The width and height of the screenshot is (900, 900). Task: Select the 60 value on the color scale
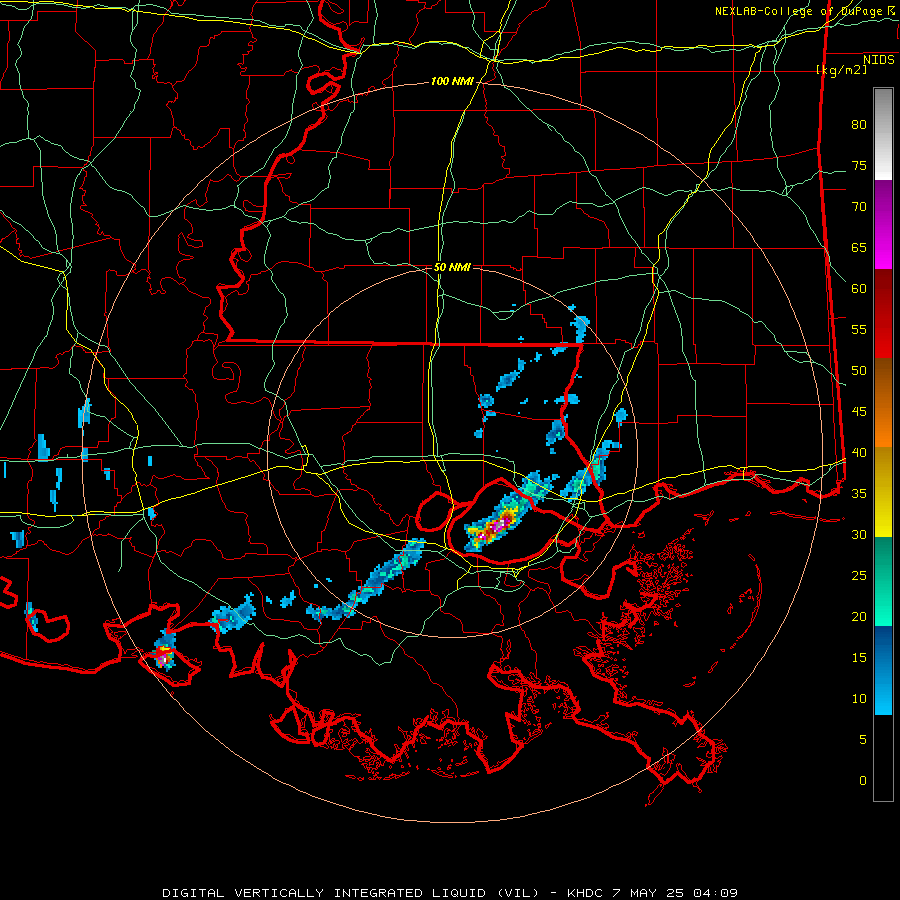pos(859,289)
